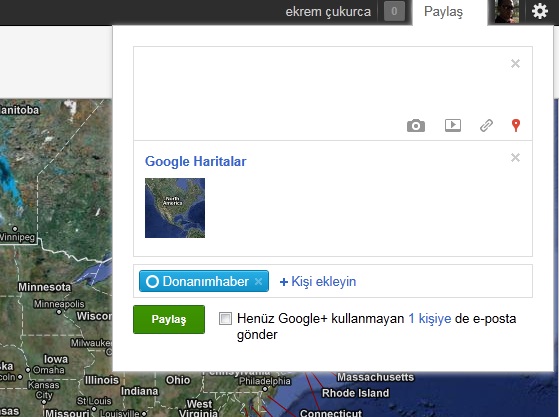Click the North America map thumbnail

[x=175, y=208]
